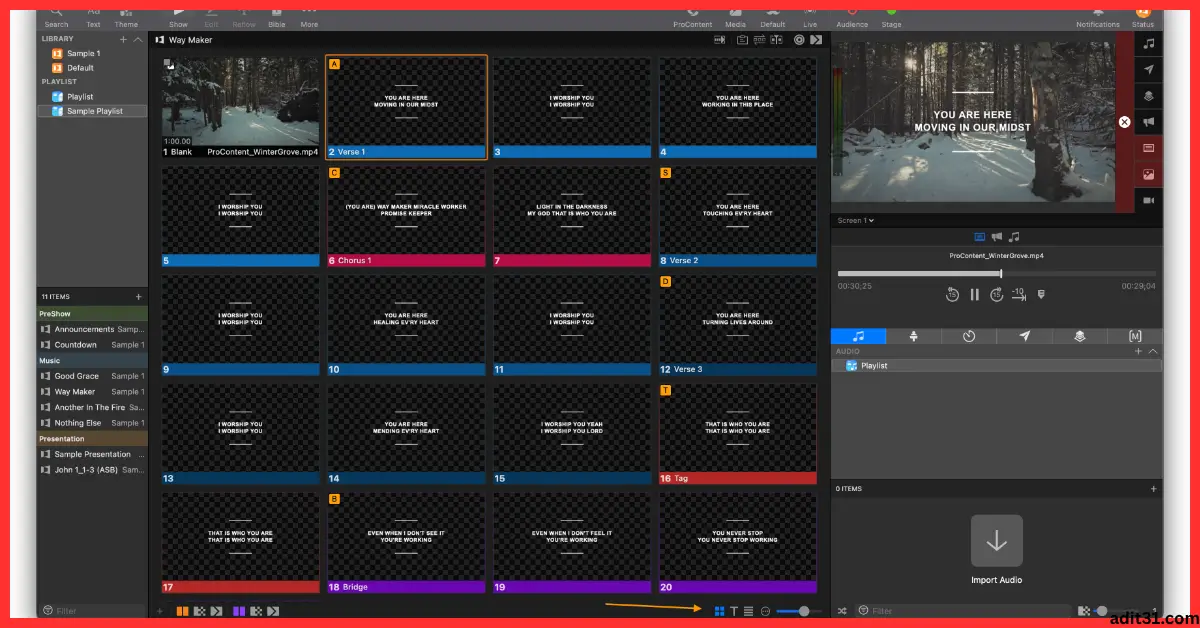Jump to last 10 seconds
Image resolution: width=1200 pixels, height=628 pixels.
(1019, 293)
